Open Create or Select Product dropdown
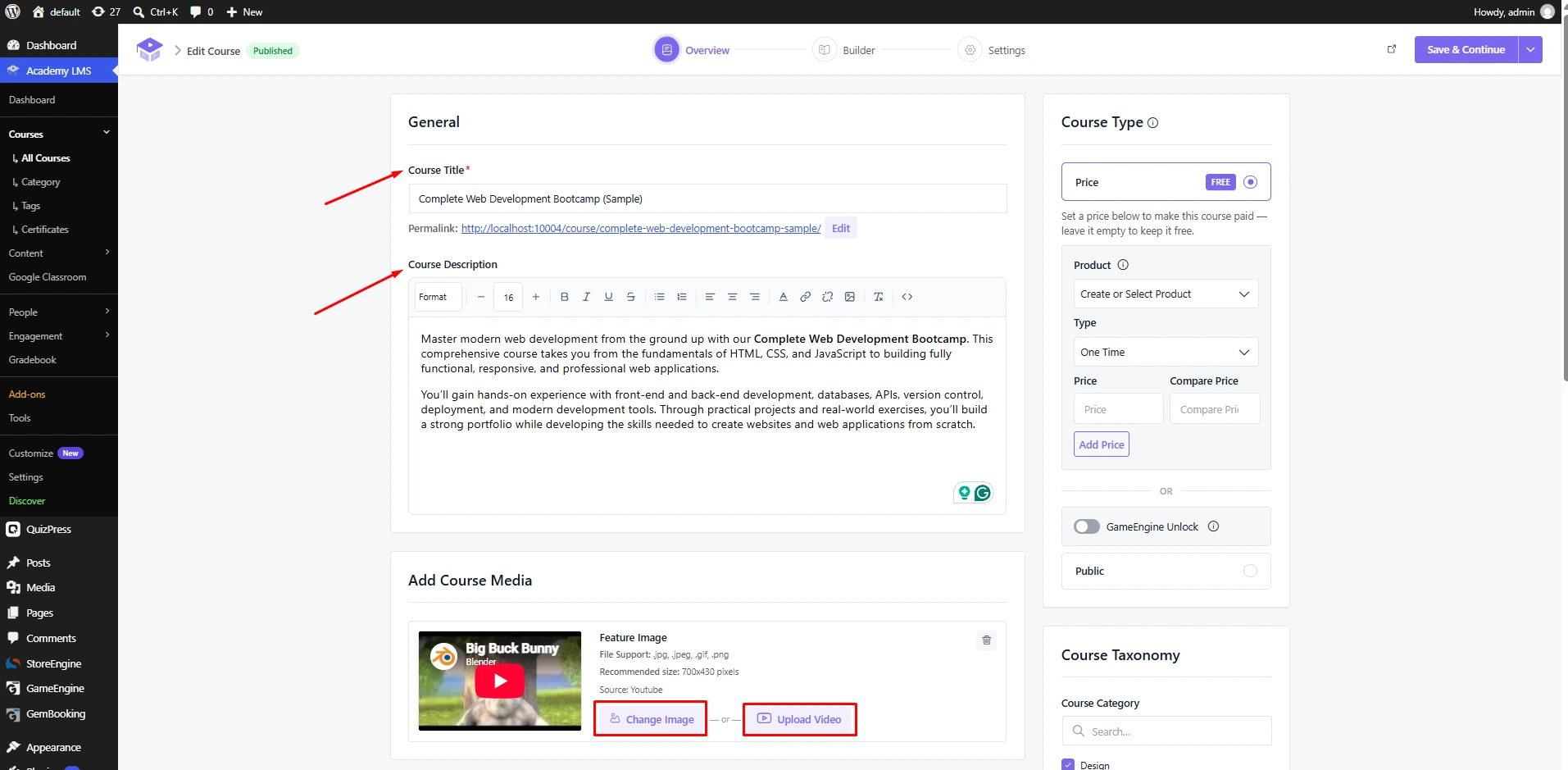The image size is (1568, 770). click(1166, 294)
